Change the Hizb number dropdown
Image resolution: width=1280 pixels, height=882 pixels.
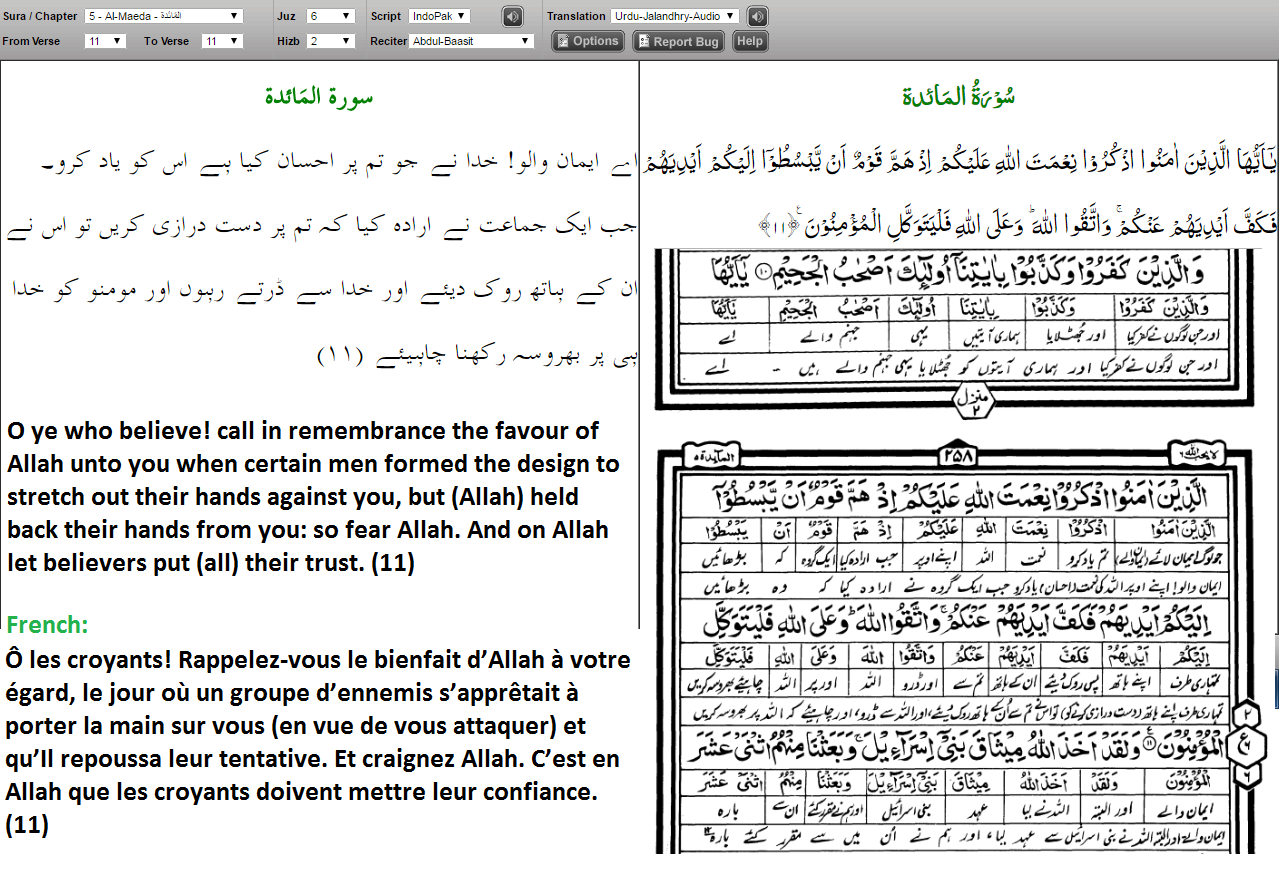point(331,41)
